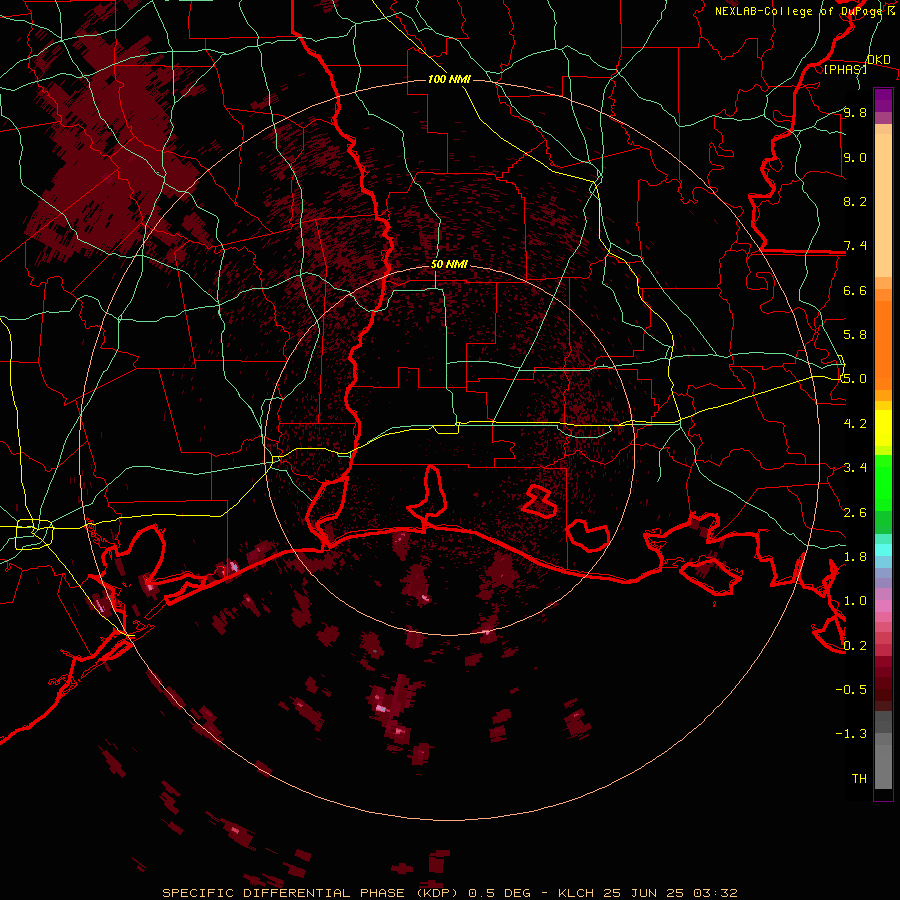This screenshot has width=900, height=900.
Task: Click the TH threshold label
Action: [x=859, y=779]
